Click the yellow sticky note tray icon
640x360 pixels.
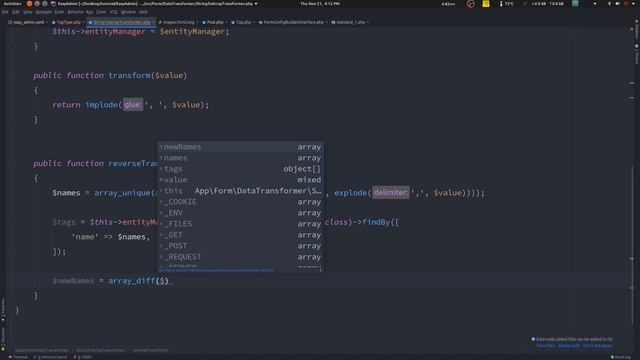(486, 4)
